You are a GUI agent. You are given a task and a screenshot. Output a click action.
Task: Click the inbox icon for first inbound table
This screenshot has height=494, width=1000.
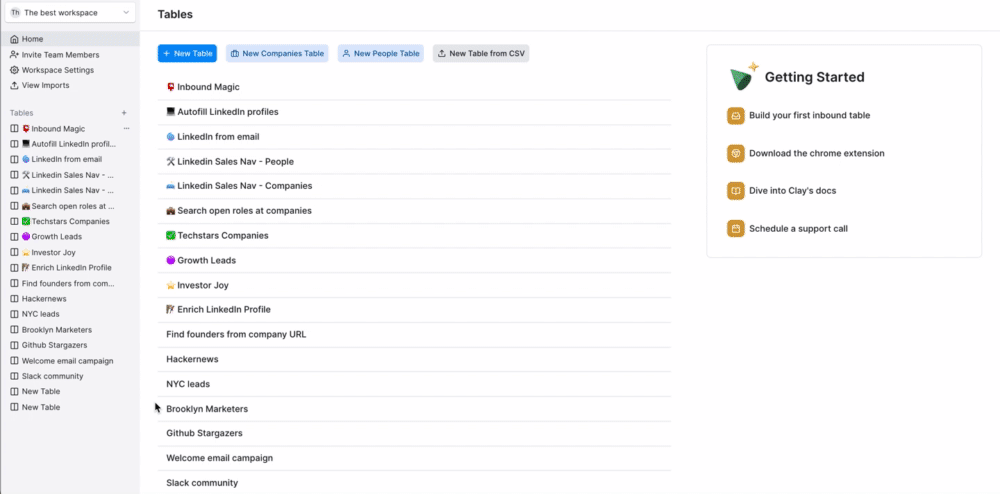pyautogui.click(x=735, y=116)
